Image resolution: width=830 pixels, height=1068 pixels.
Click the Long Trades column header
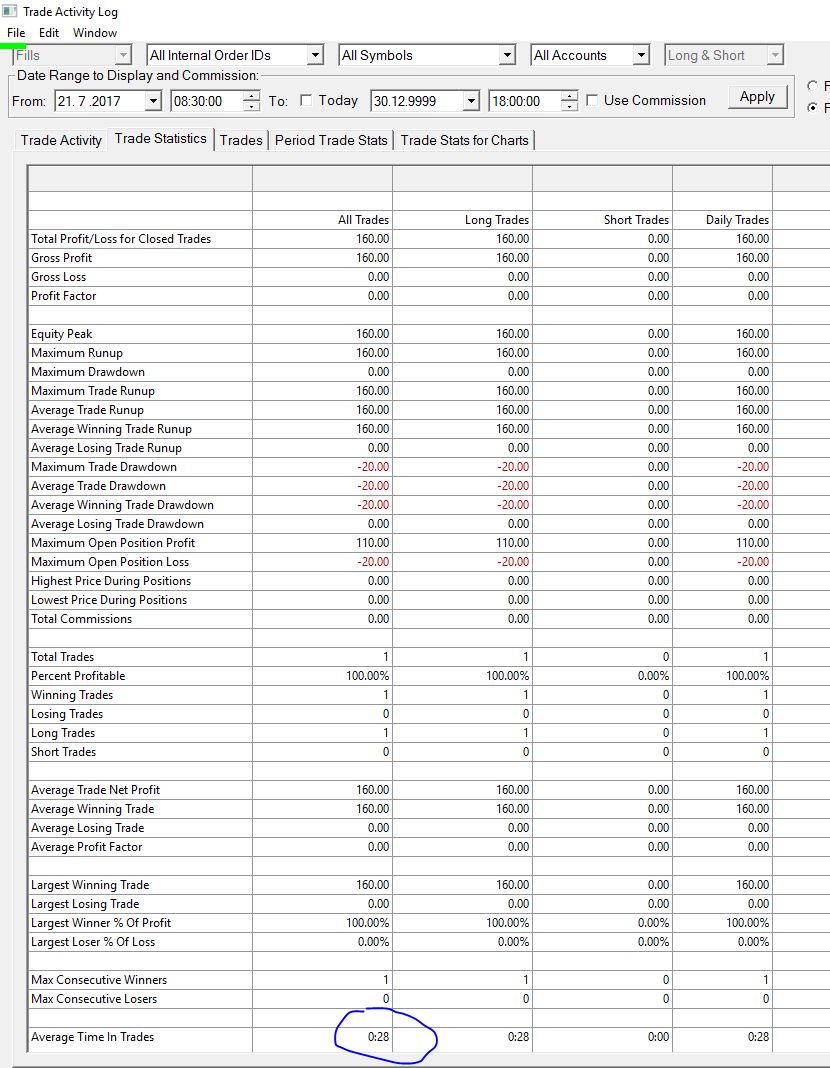[496, 220]
